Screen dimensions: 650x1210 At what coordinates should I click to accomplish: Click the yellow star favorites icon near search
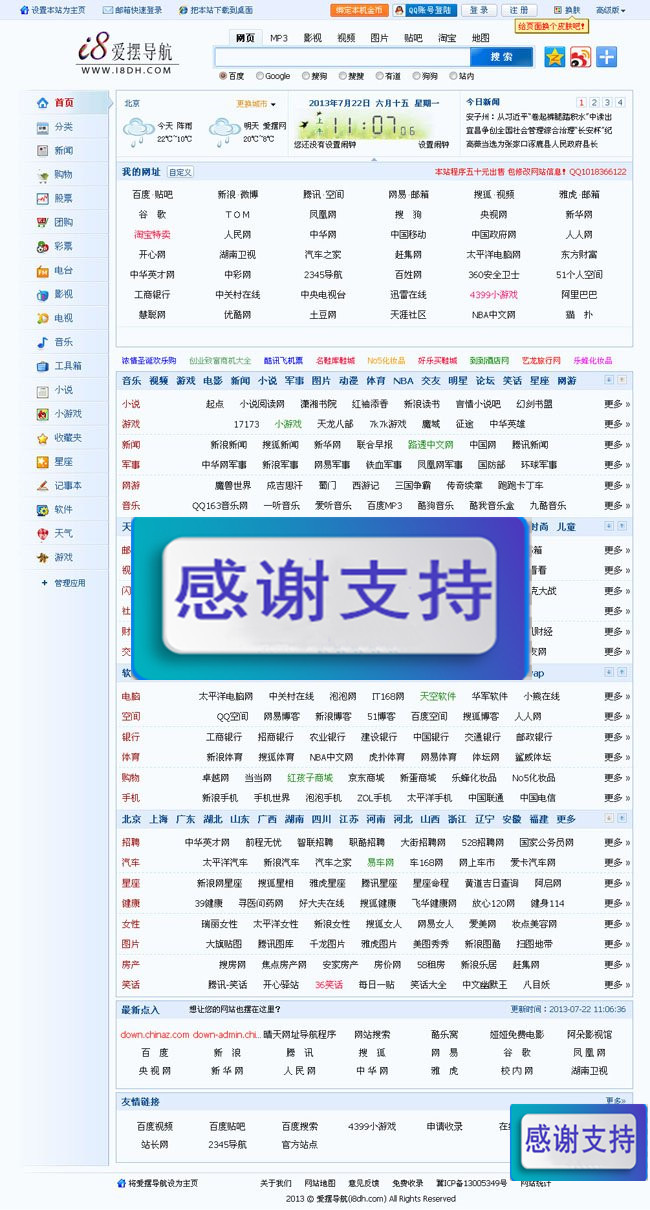pos(555,57)
